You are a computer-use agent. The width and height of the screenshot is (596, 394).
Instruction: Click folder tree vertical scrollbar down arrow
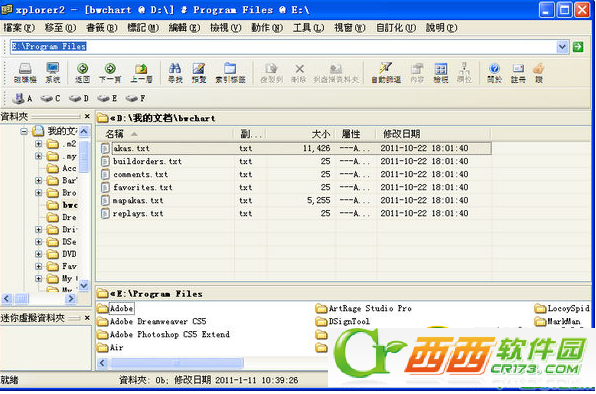click(84, 285)
